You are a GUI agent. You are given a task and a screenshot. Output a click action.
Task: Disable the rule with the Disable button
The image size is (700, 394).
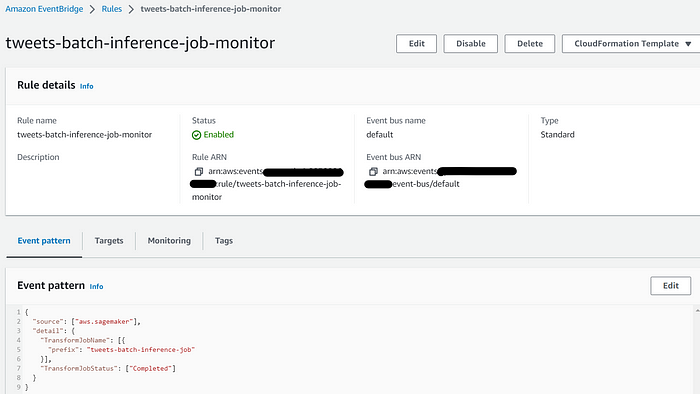point(471,44)
